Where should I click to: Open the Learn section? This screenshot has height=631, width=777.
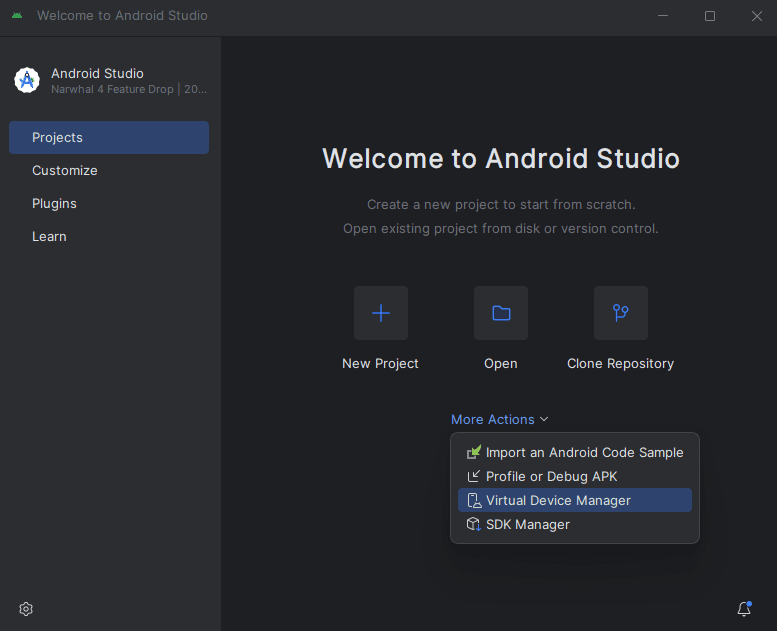(x=49, y=237)
